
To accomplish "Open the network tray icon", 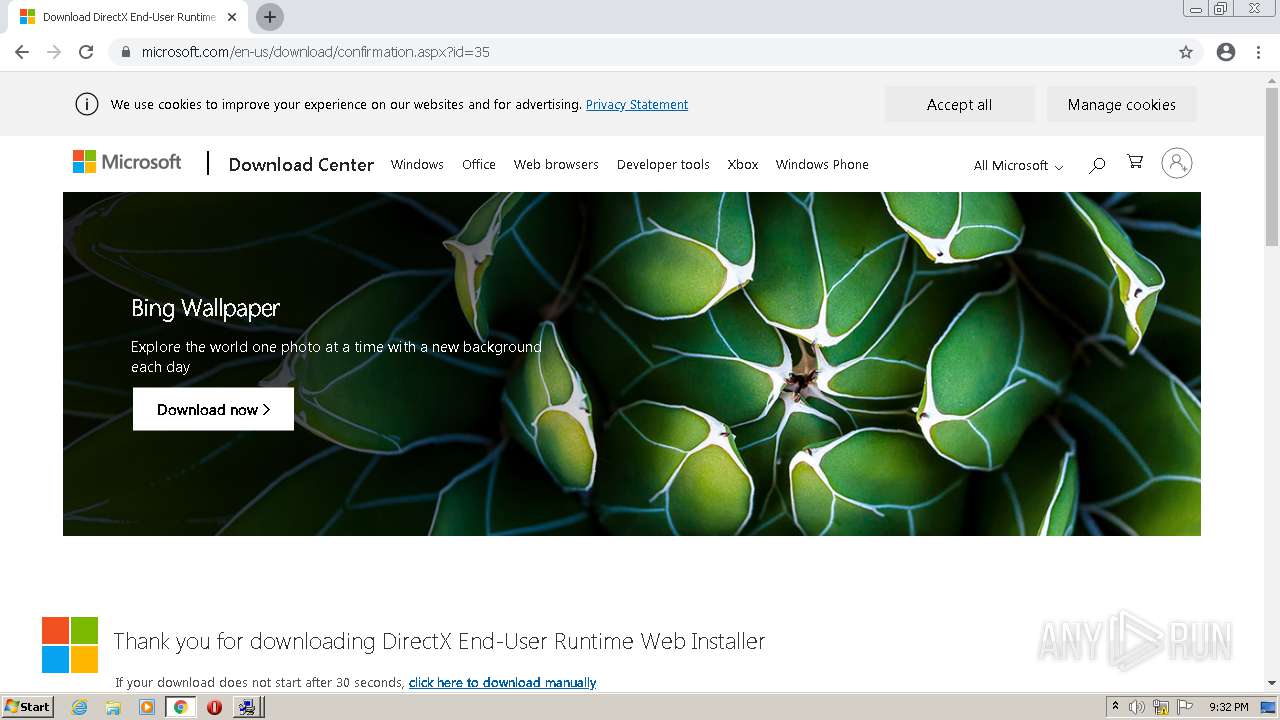I will click(1161, 707).
